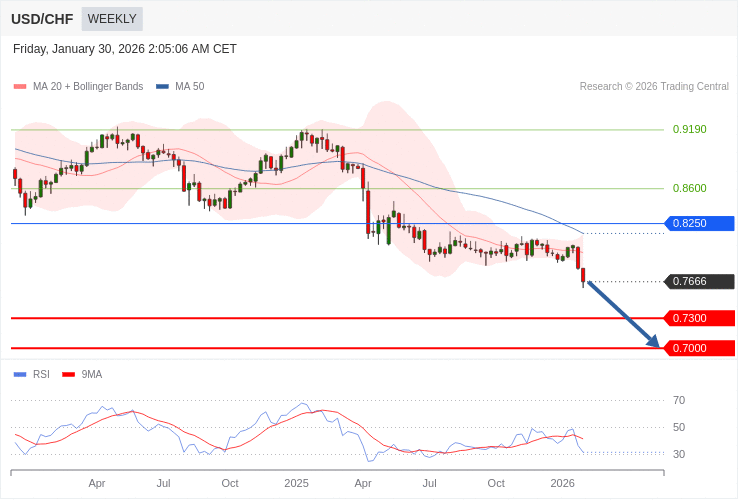Click the RSI 70 axis label
The height and width of the screenshot is (500, 738).
pyautogui.click(x=679, y=401)
